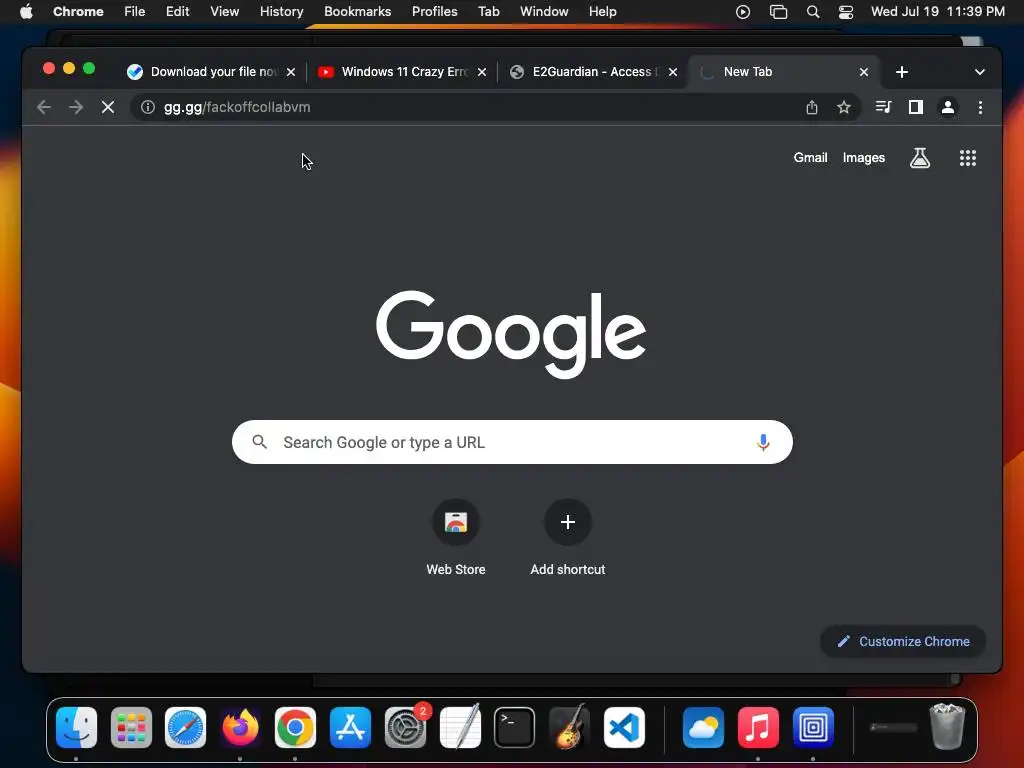The height and width of the screenshot is (768, 1024).
Task: Open the View menu
Action: point(224,12)
